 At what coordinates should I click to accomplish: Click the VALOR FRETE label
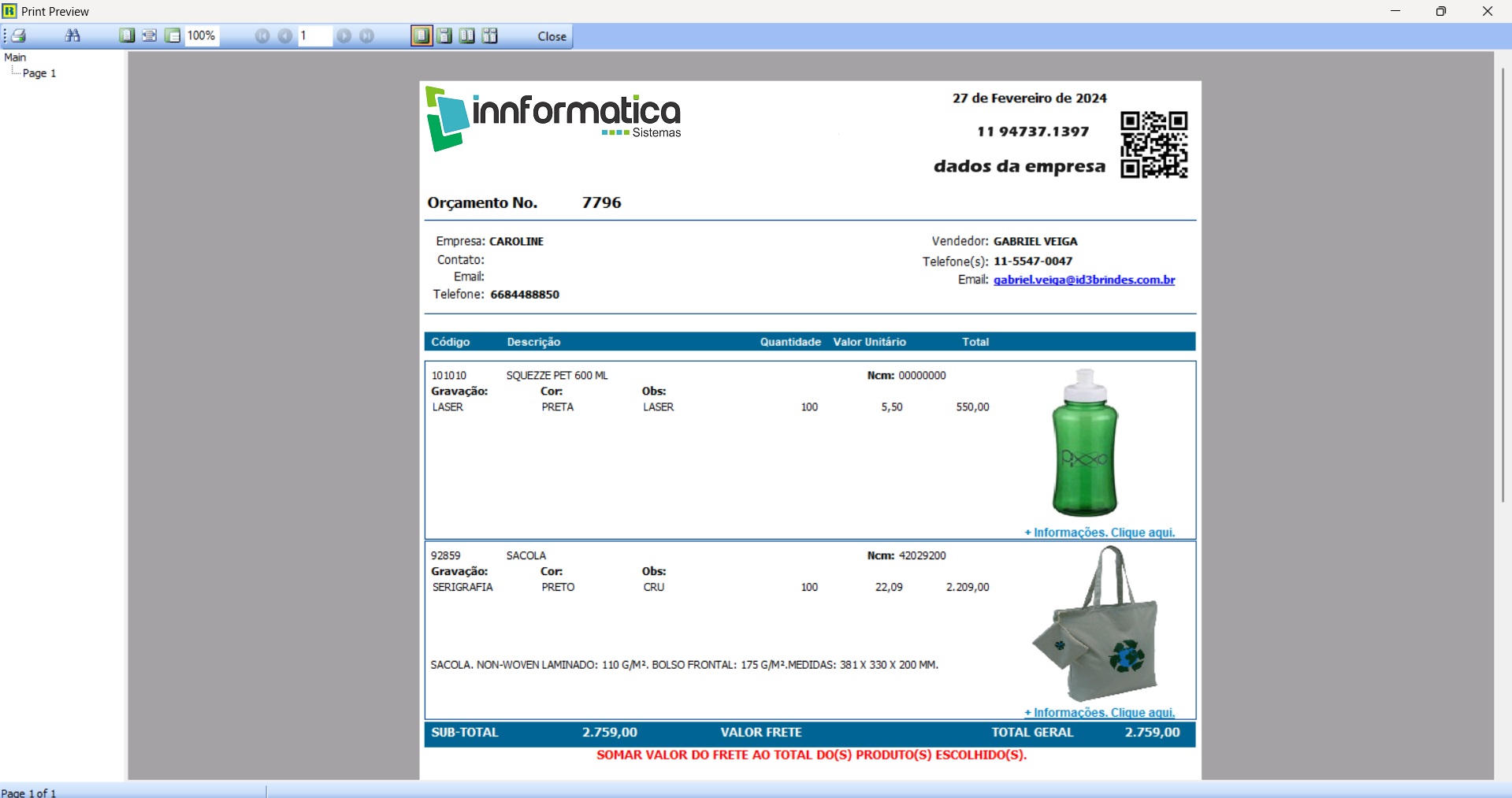[761, 733]
